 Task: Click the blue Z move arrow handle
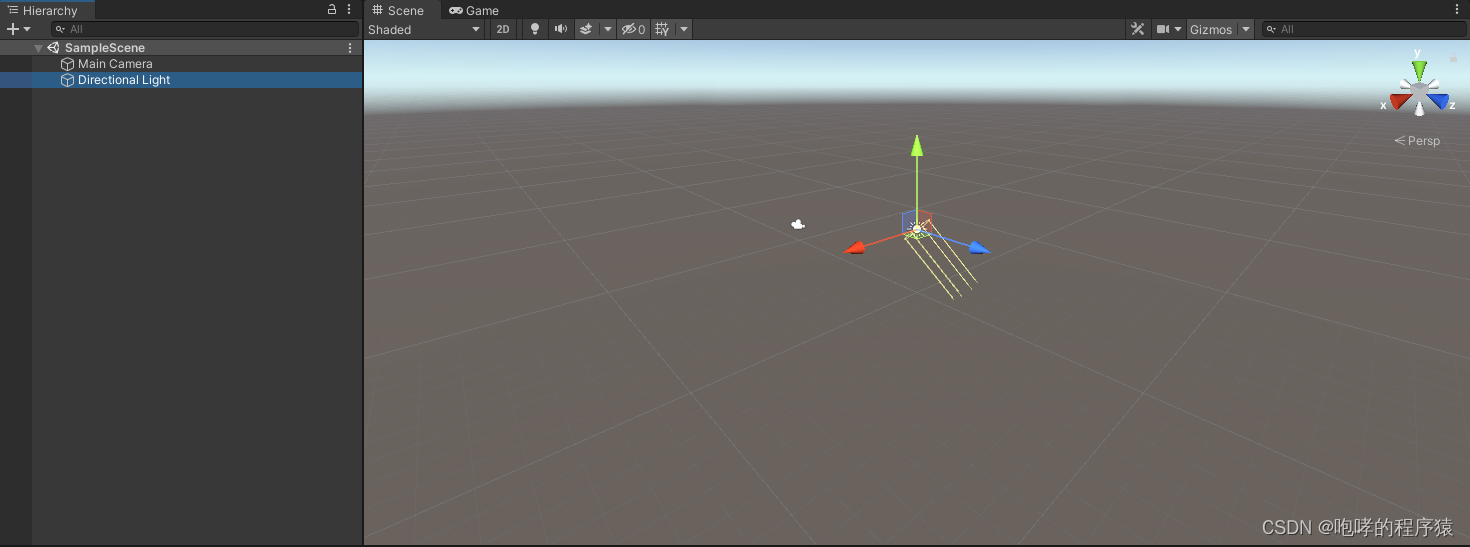point(980,248)
